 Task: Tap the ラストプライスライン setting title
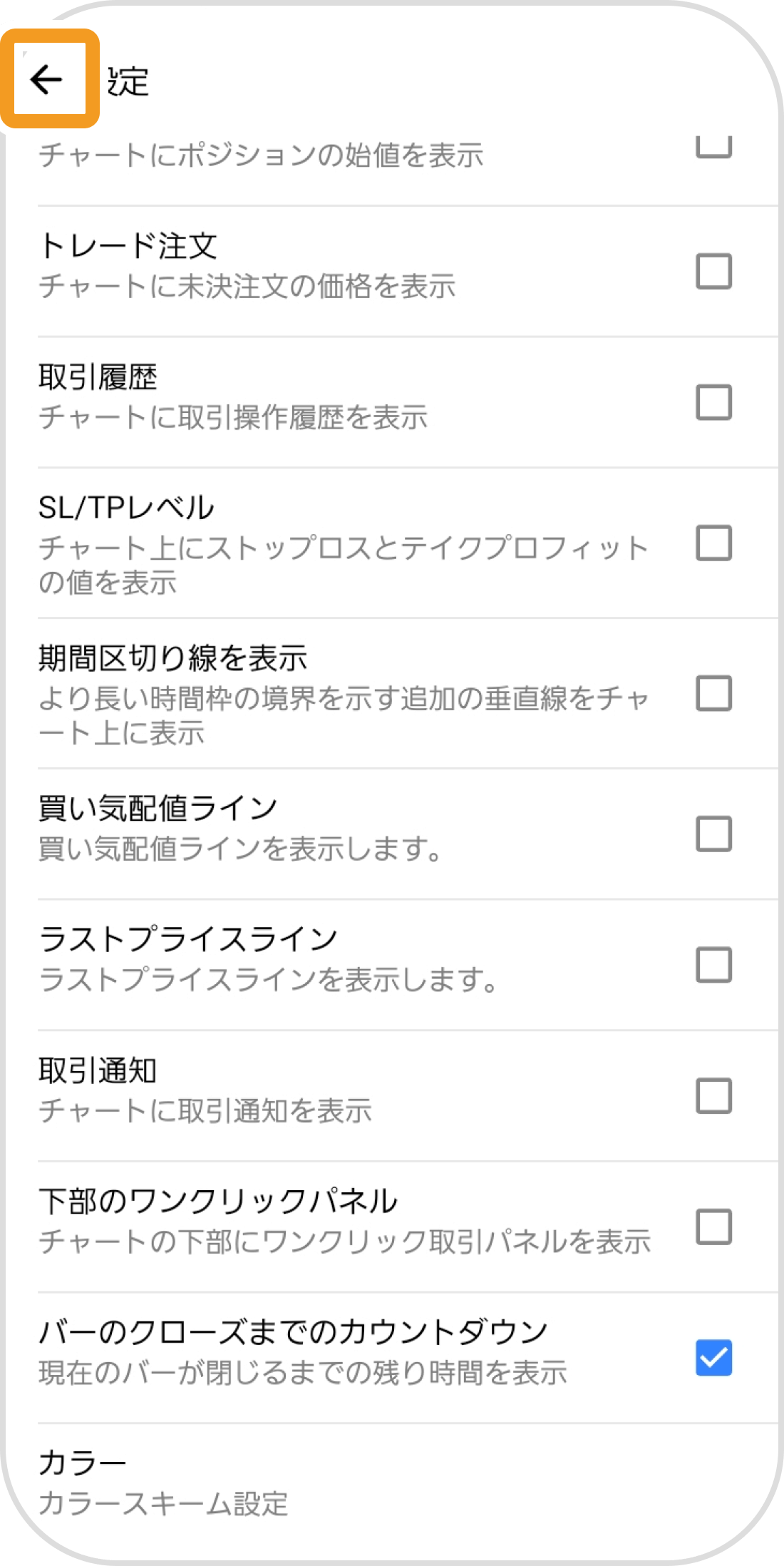click(x=188, y=939)
